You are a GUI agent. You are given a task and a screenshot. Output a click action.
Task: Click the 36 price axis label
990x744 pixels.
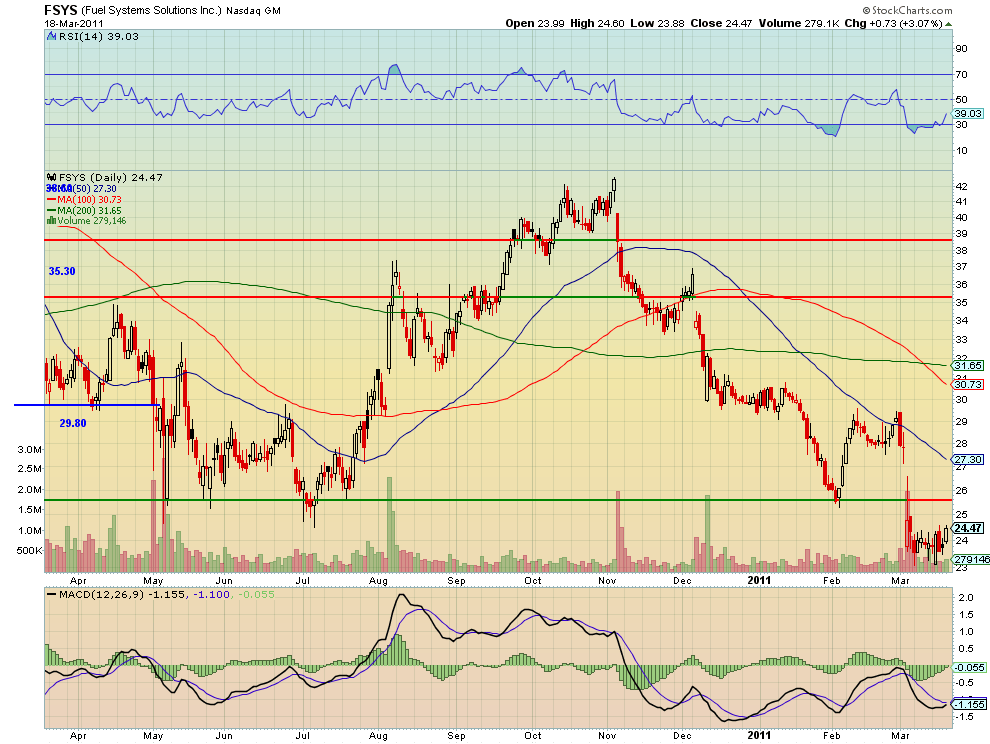(962, 285)
